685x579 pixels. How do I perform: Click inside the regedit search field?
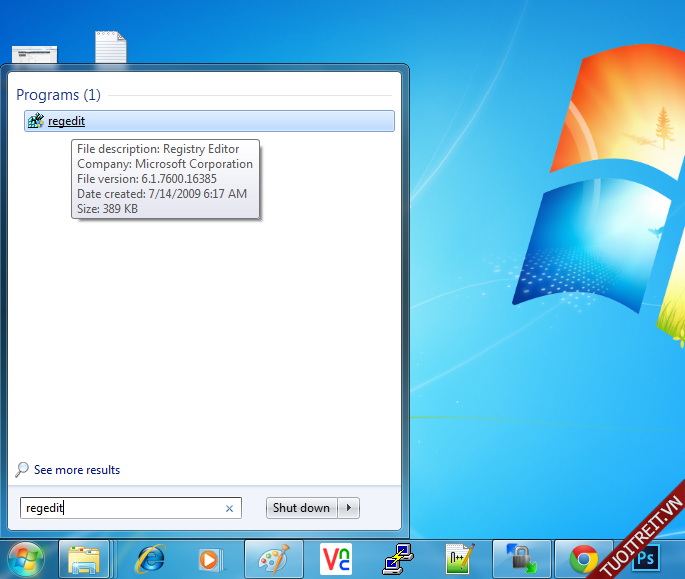(120, 509)
